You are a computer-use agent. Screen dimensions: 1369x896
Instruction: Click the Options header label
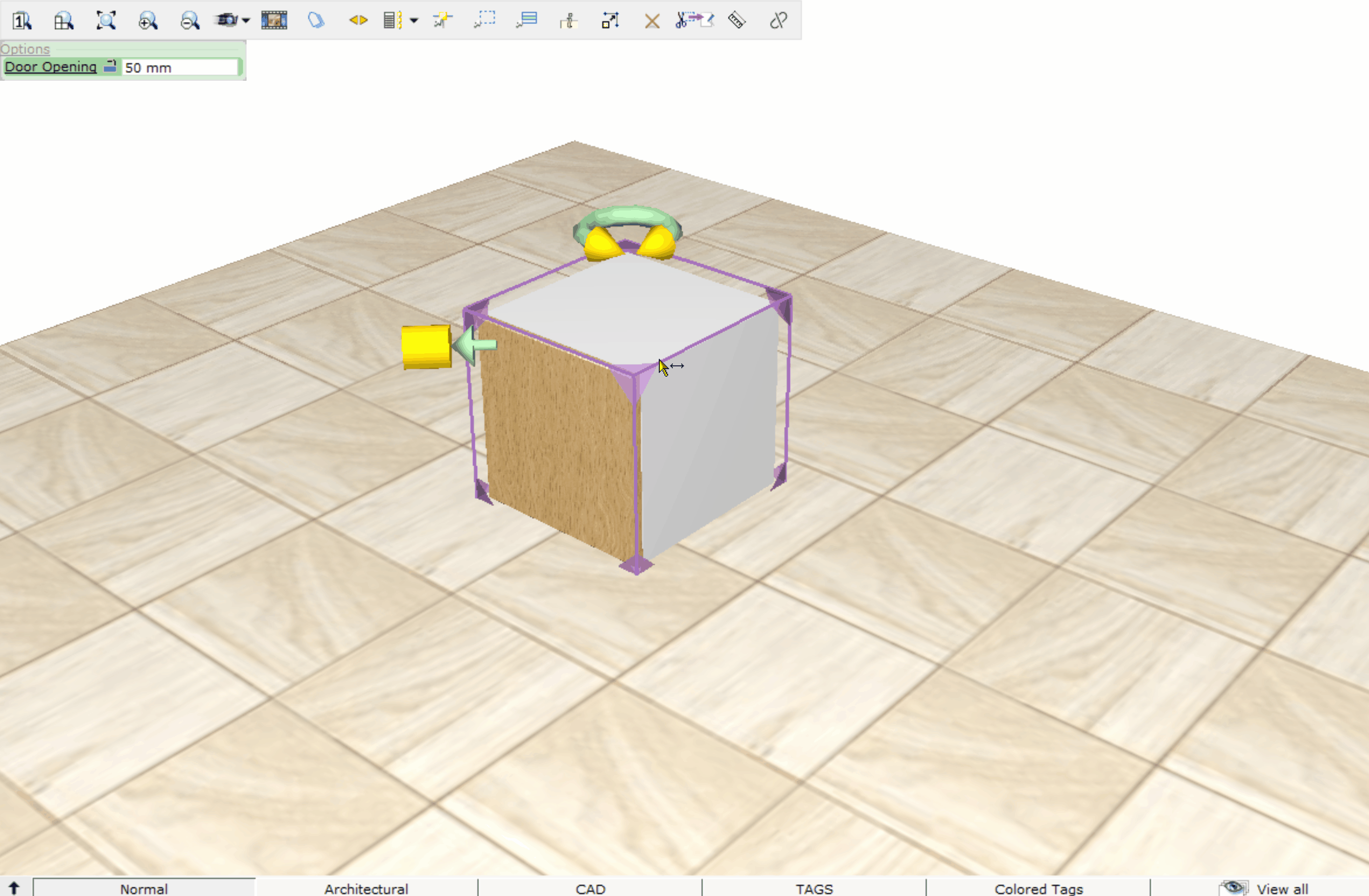tap(25, 49)
